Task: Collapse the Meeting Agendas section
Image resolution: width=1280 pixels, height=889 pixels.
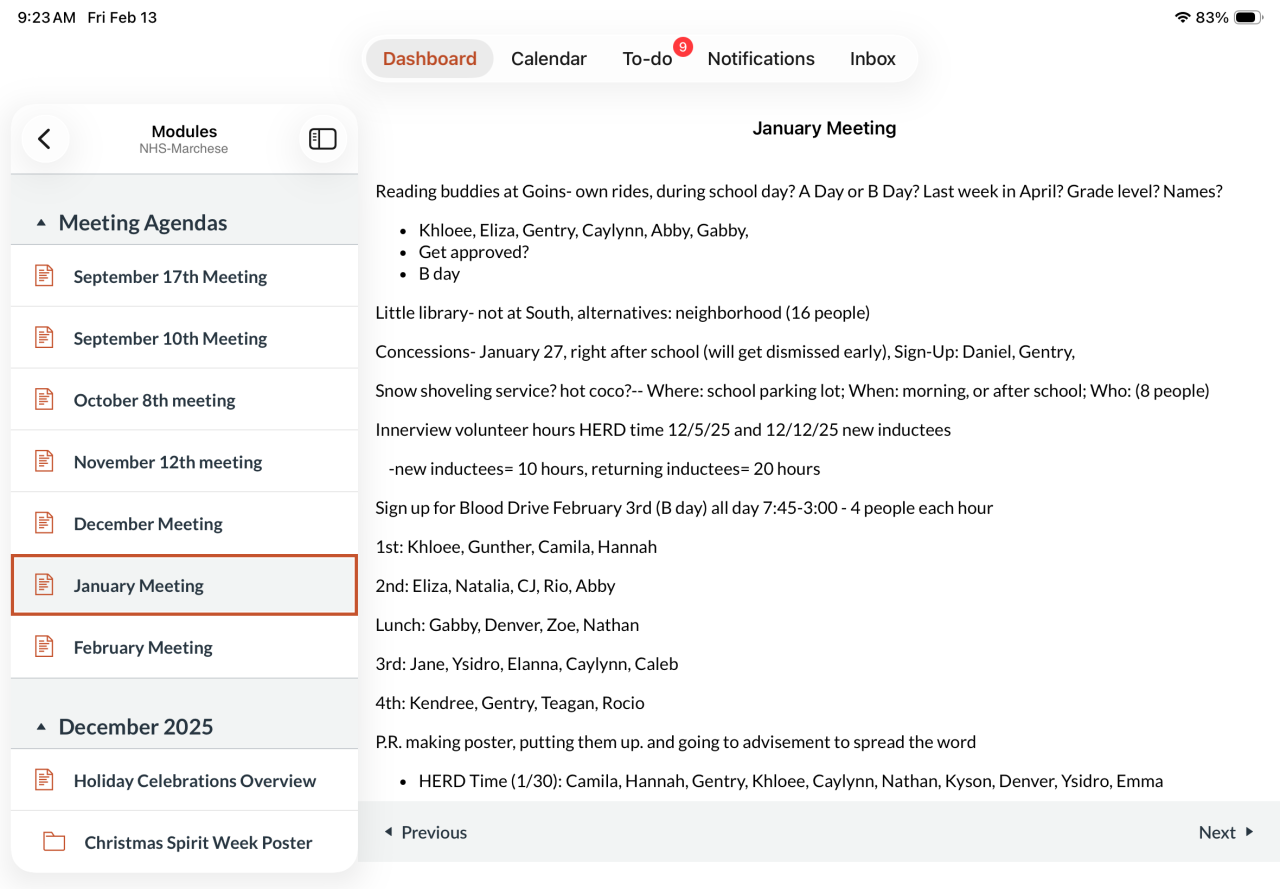Action: [41, 223]
